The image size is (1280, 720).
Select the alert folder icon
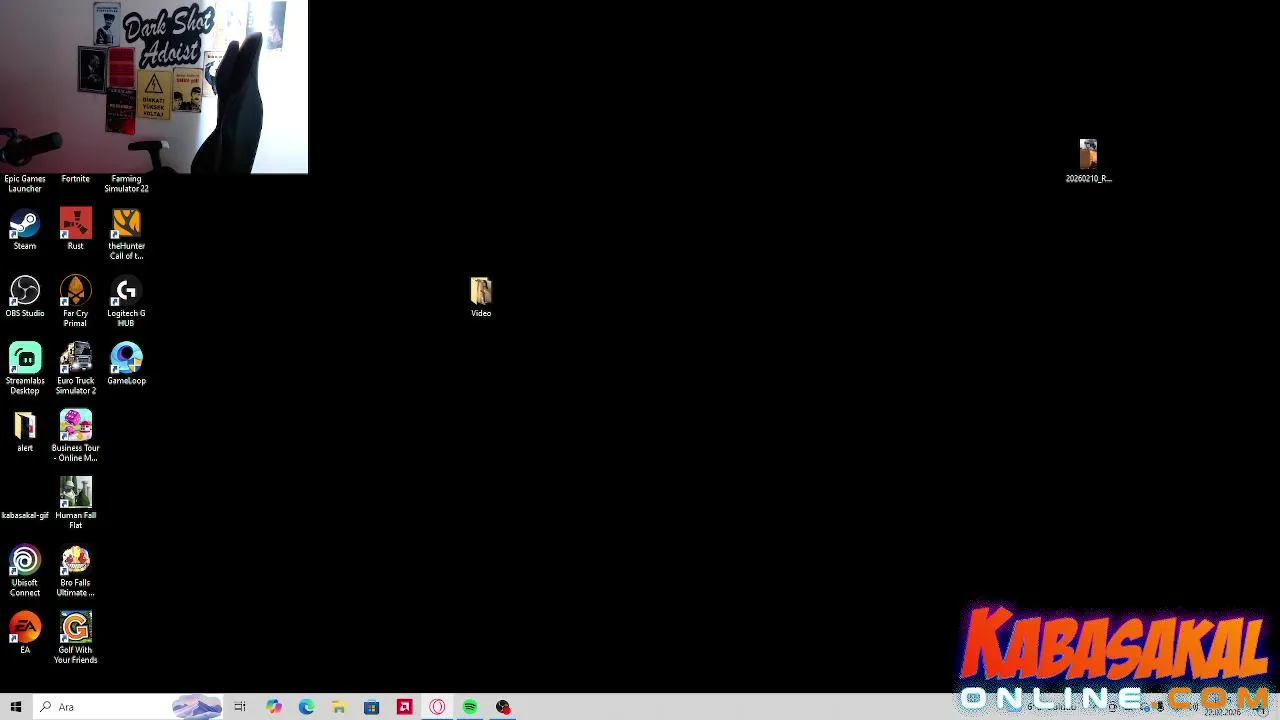[25, 426]
